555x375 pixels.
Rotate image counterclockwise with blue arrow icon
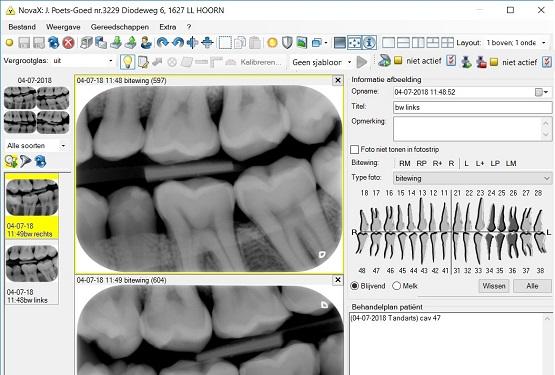178,43
